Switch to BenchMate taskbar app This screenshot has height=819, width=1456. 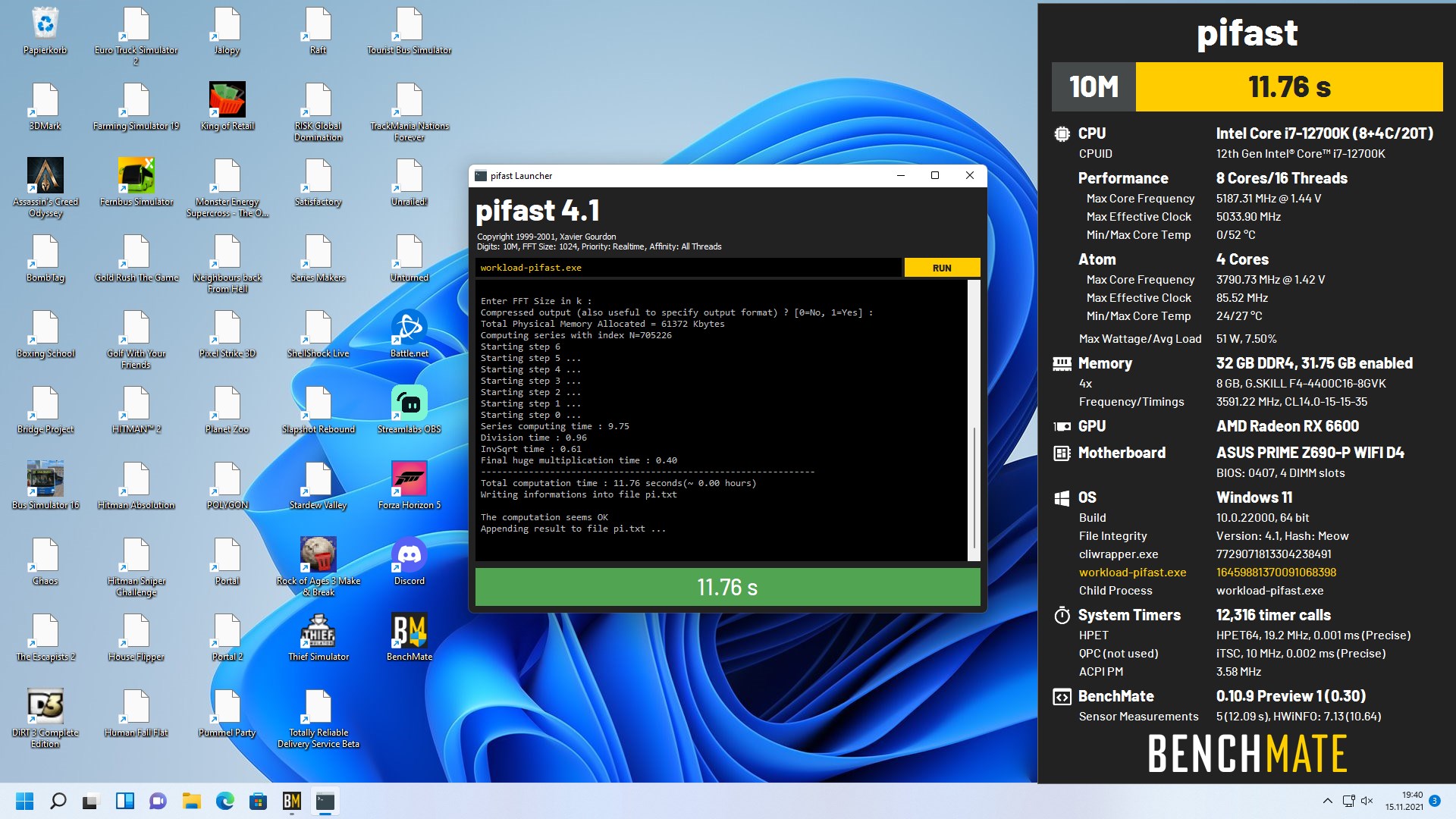291,801
